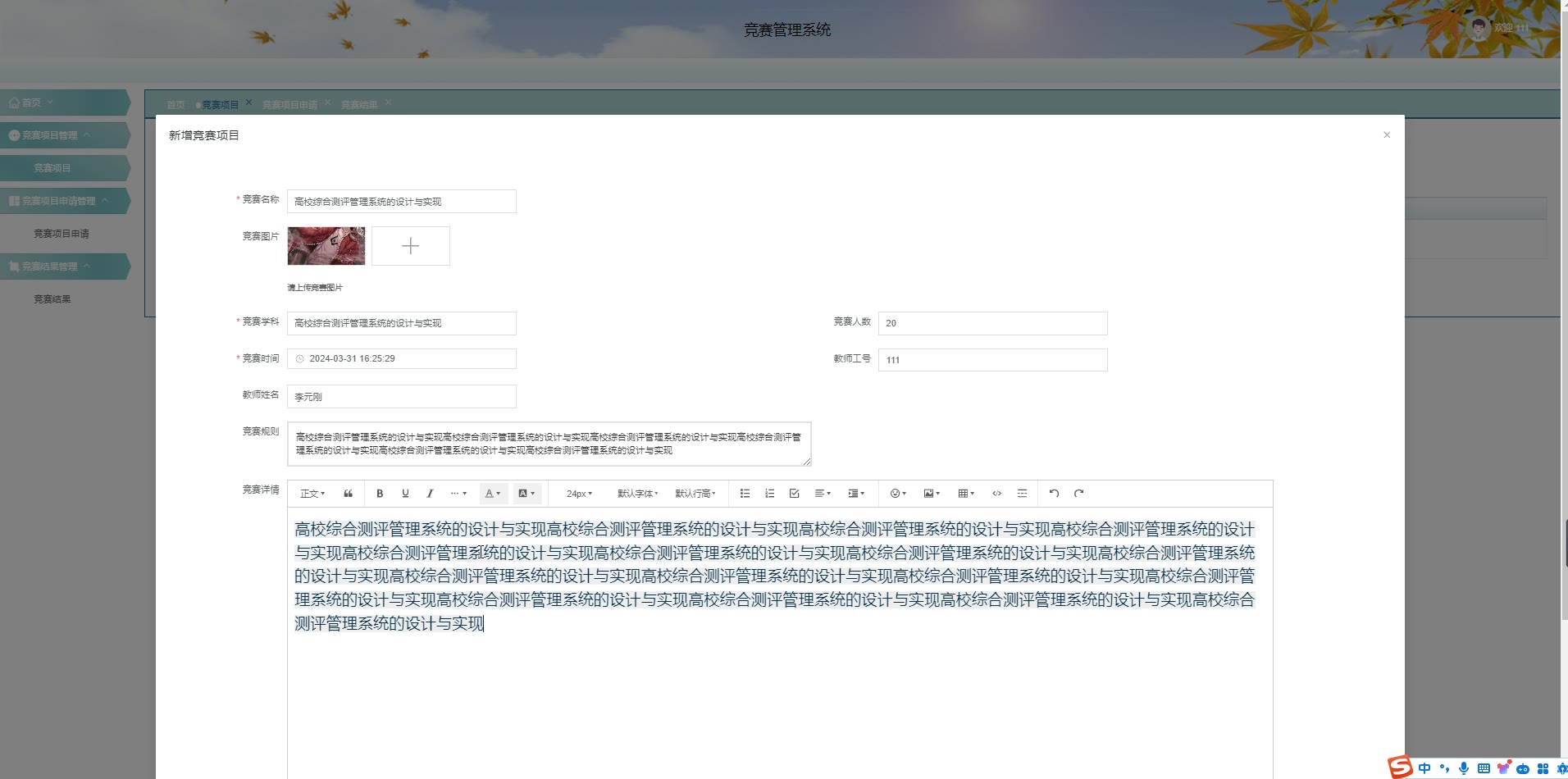Click the clock icon in 竞赛时间 field

(299, 359)
